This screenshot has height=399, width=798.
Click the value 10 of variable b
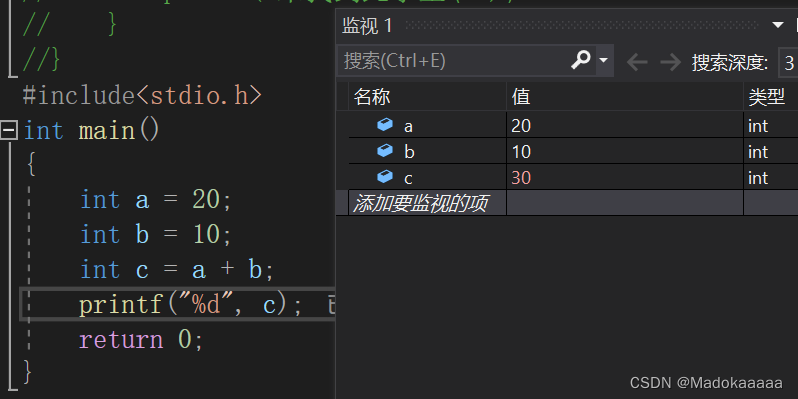coord(521,152)
